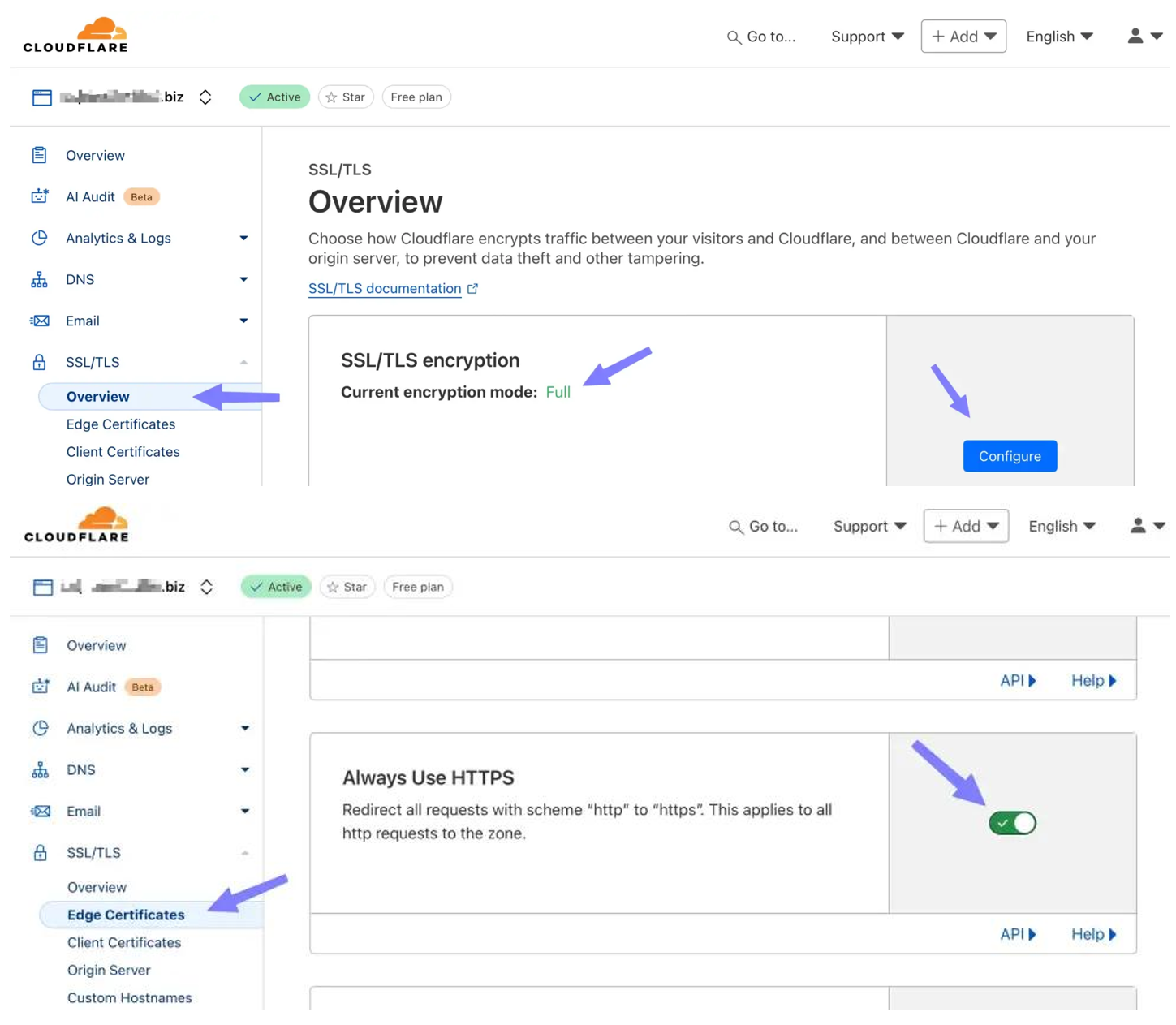
Task: Click SSL/TLS lock icon in top sidebar
Action: 39,362
